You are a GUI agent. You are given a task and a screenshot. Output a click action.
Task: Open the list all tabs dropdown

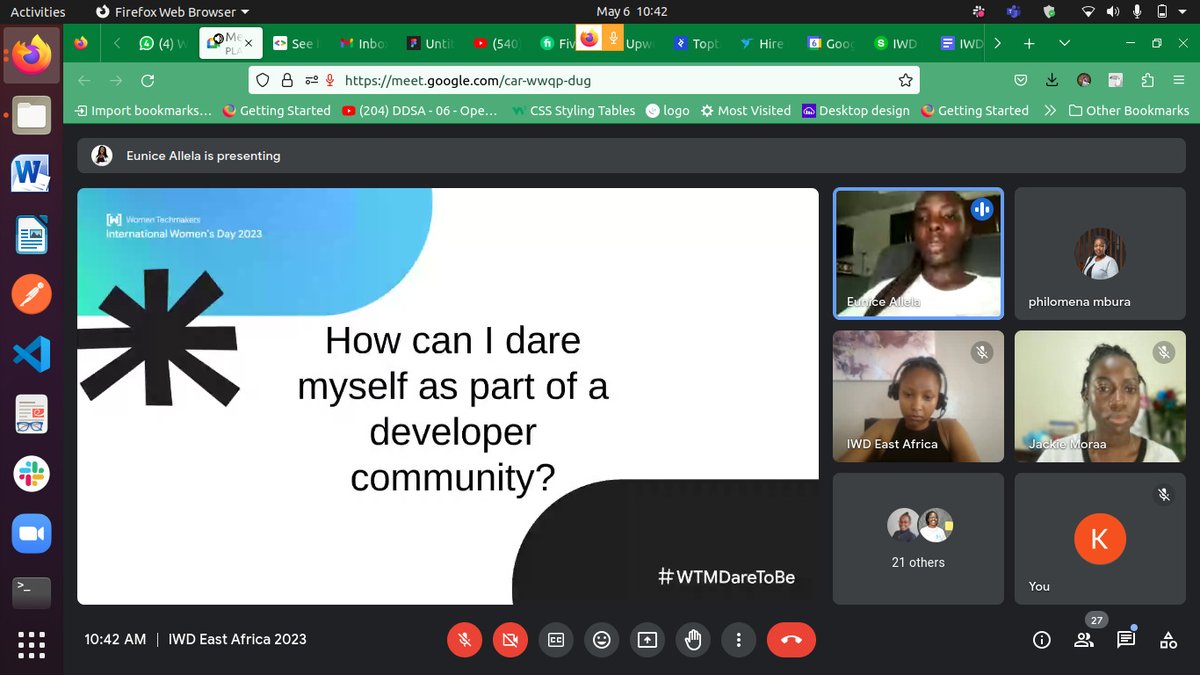[x=1064, y=43]
